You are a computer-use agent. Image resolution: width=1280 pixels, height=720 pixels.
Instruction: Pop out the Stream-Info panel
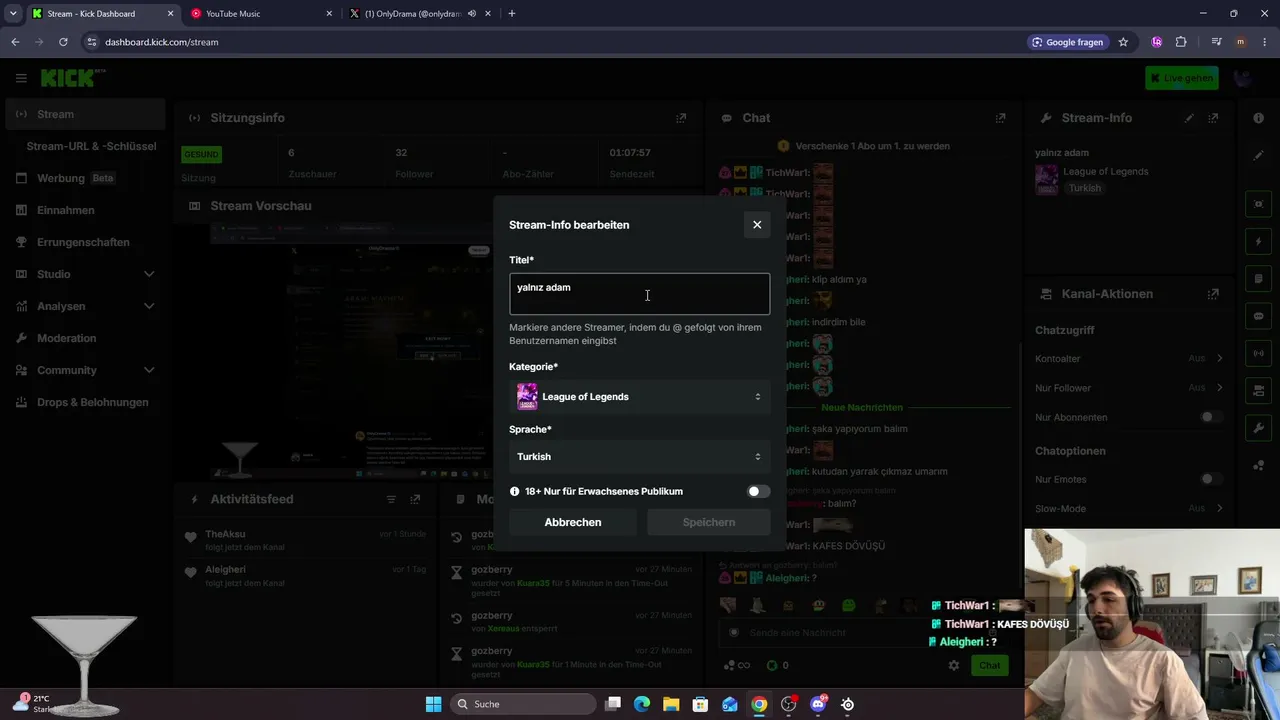pos(1213,118)
